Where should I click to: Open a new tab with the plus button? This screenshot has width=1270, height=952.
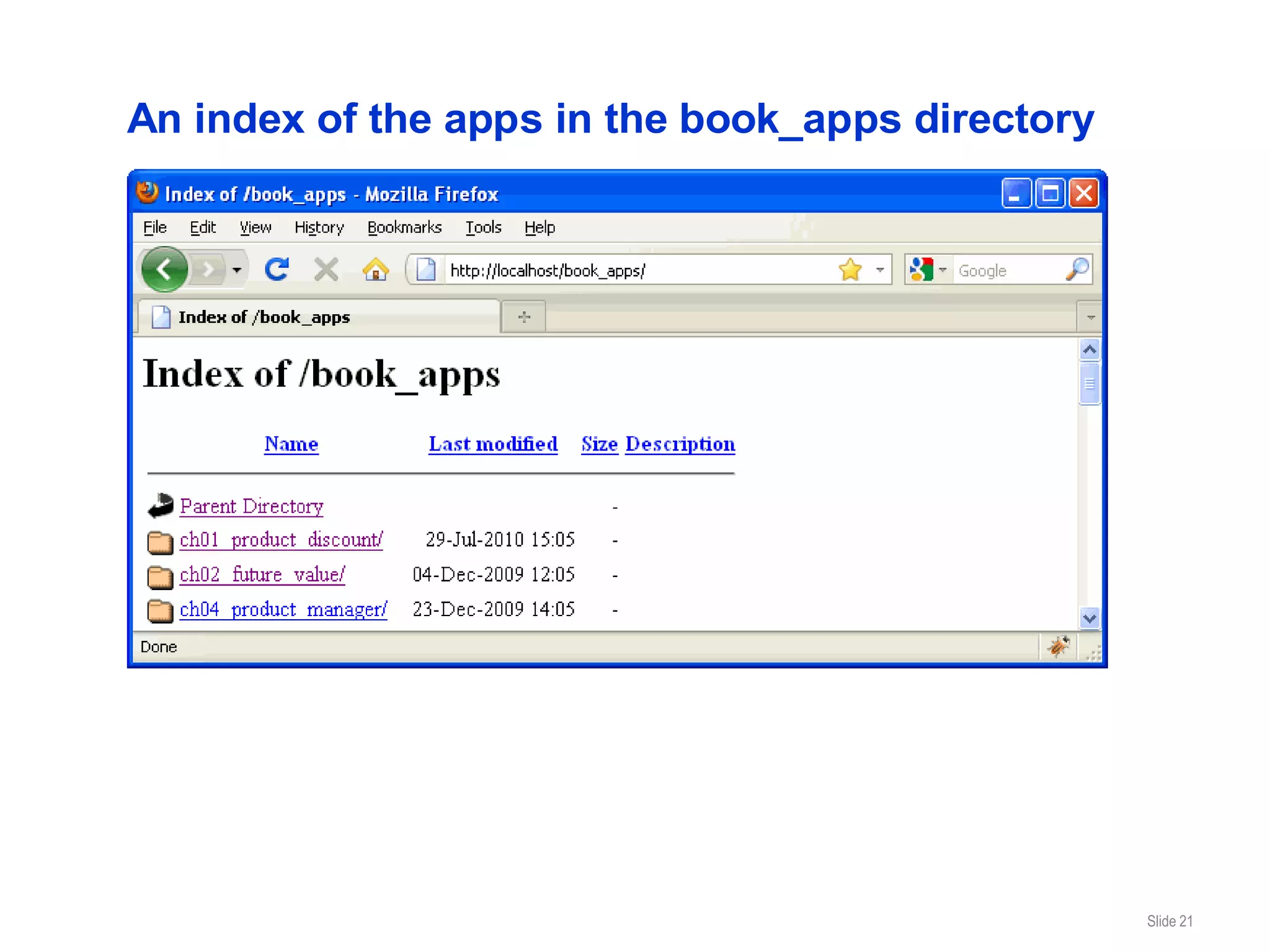tap(524, 317)
